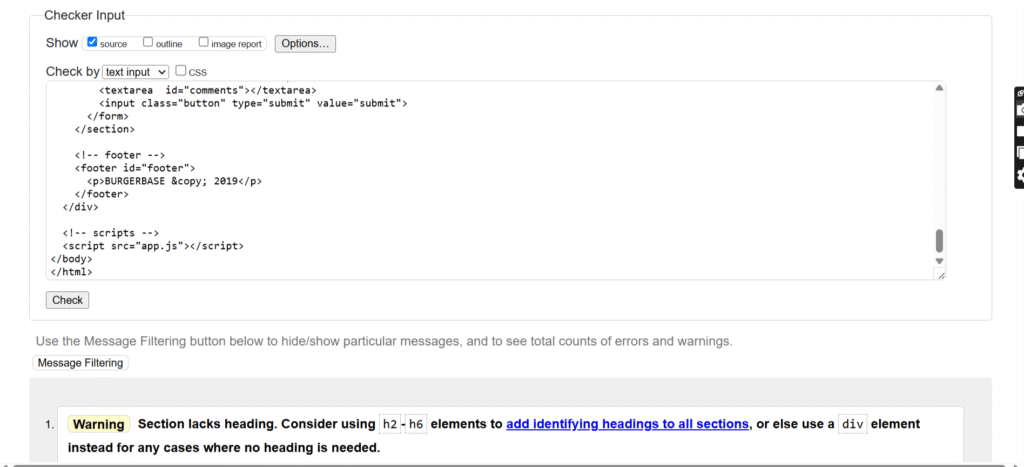Open the gear settings icon in side toolbar

(1020, 174)
